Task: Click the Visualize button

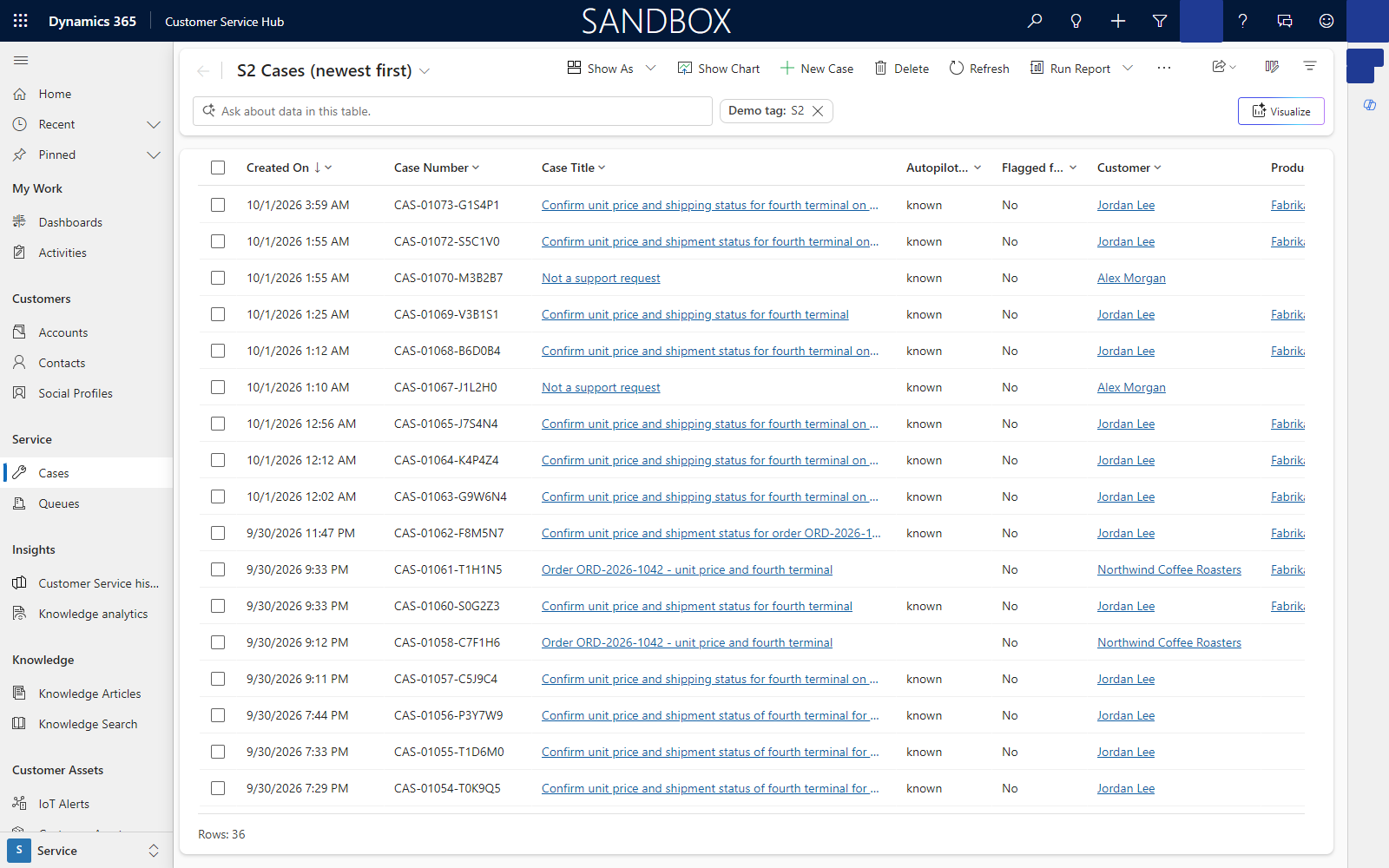Action: 1281,111
